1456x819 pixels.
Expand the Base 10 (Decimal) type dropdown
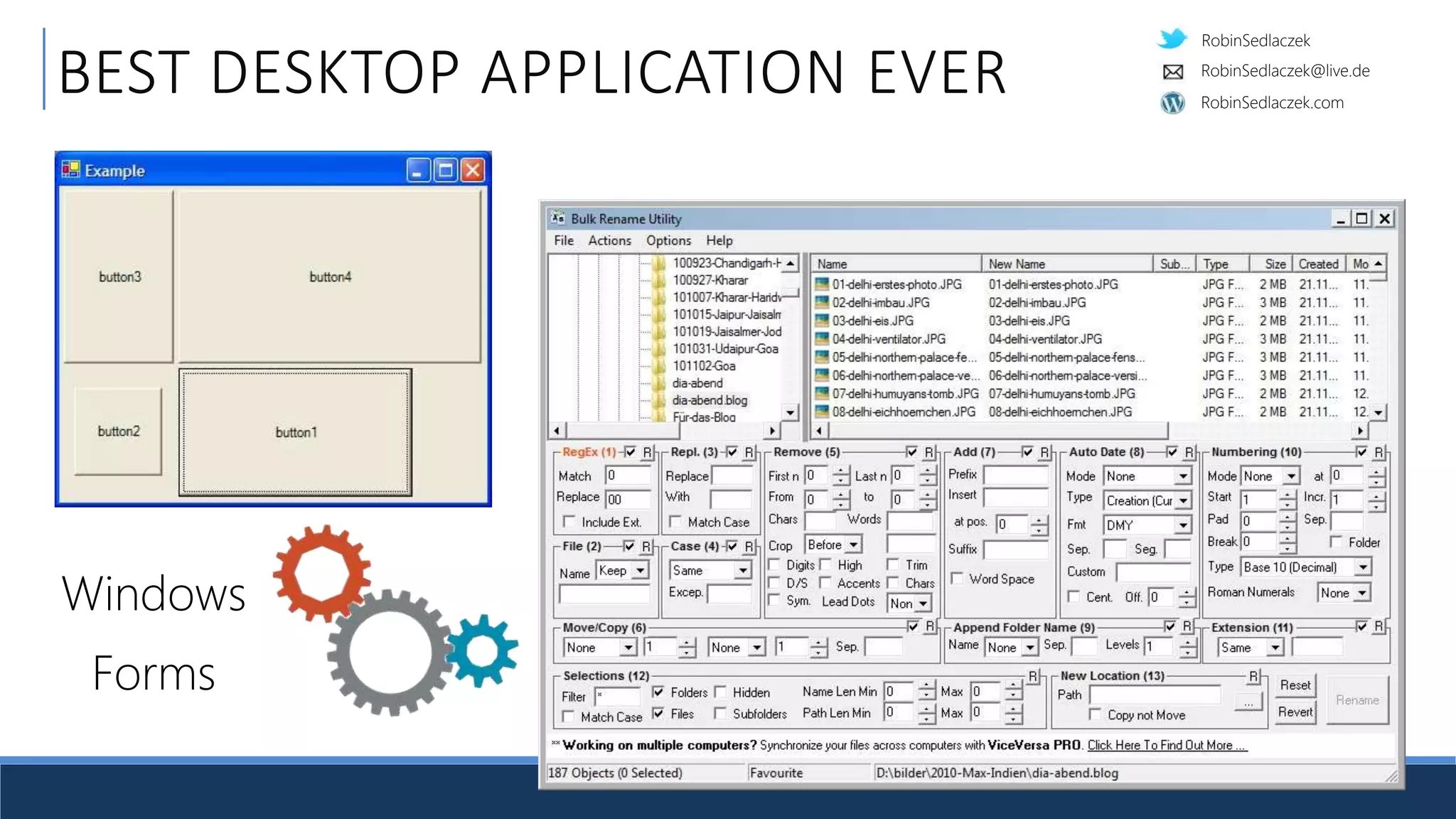[x=1362, y=567]
